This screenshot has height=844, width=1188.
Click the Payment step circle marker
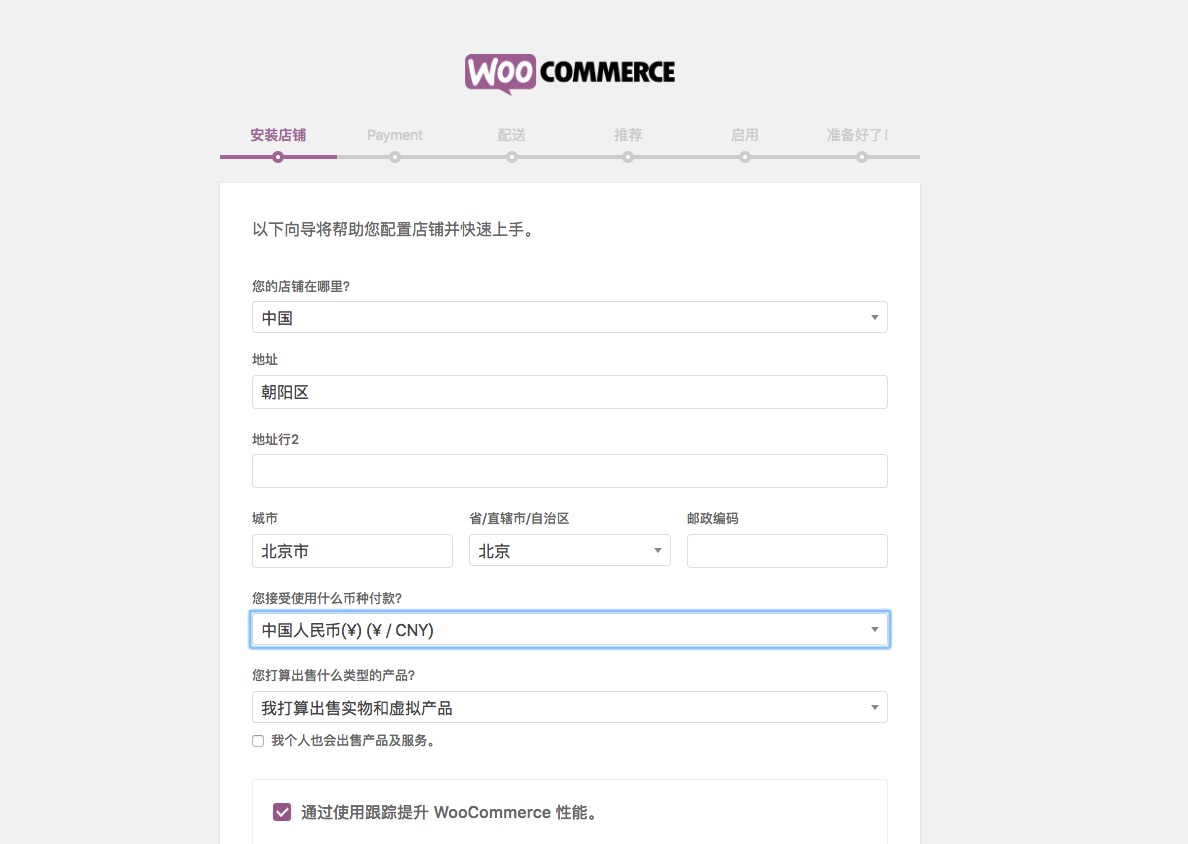[395, 157]
